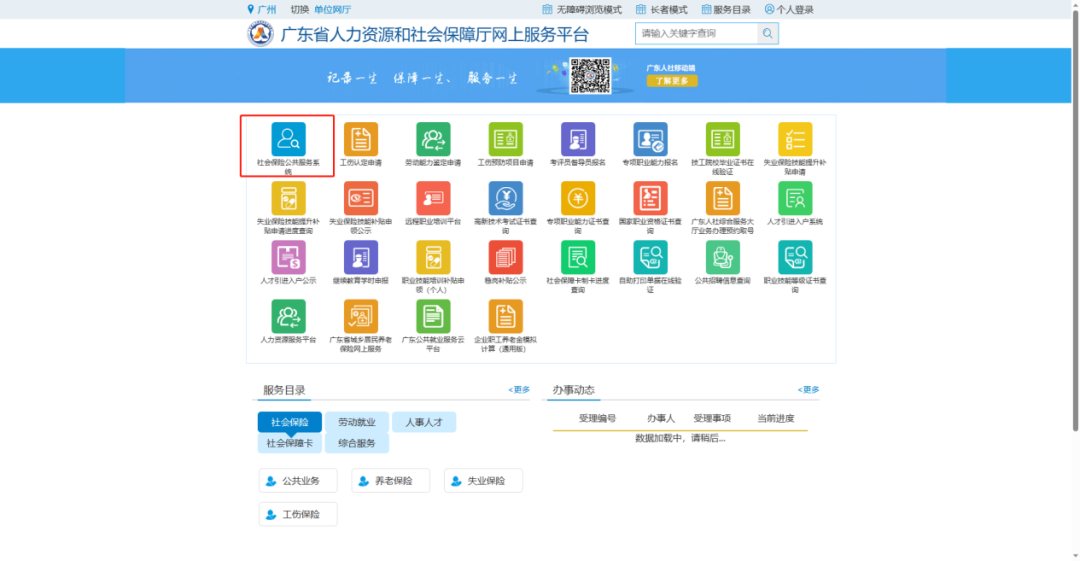Select the 劳动就业 tab
Image resolution: width=1080 pixels, height=561 pixels.
tap(357, 422)
